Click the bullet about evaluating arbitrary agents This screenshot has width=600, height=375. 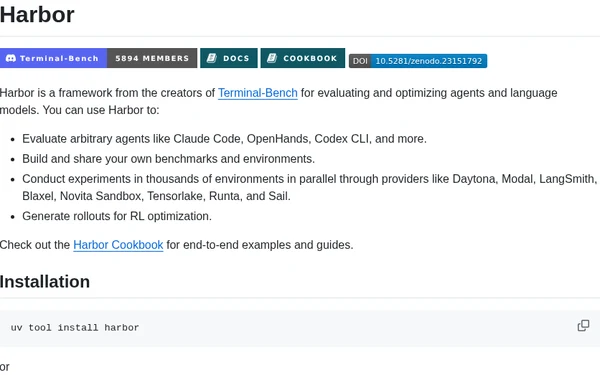224,139
